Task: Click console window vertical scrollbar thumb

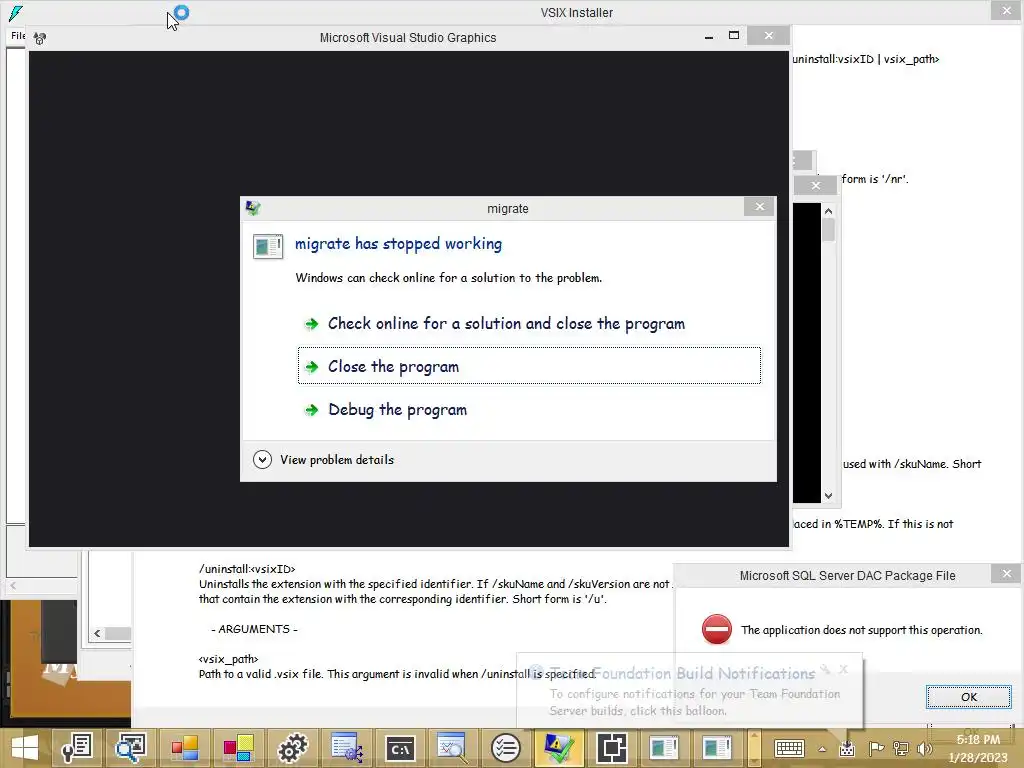Action: click(x=828, y=230)
